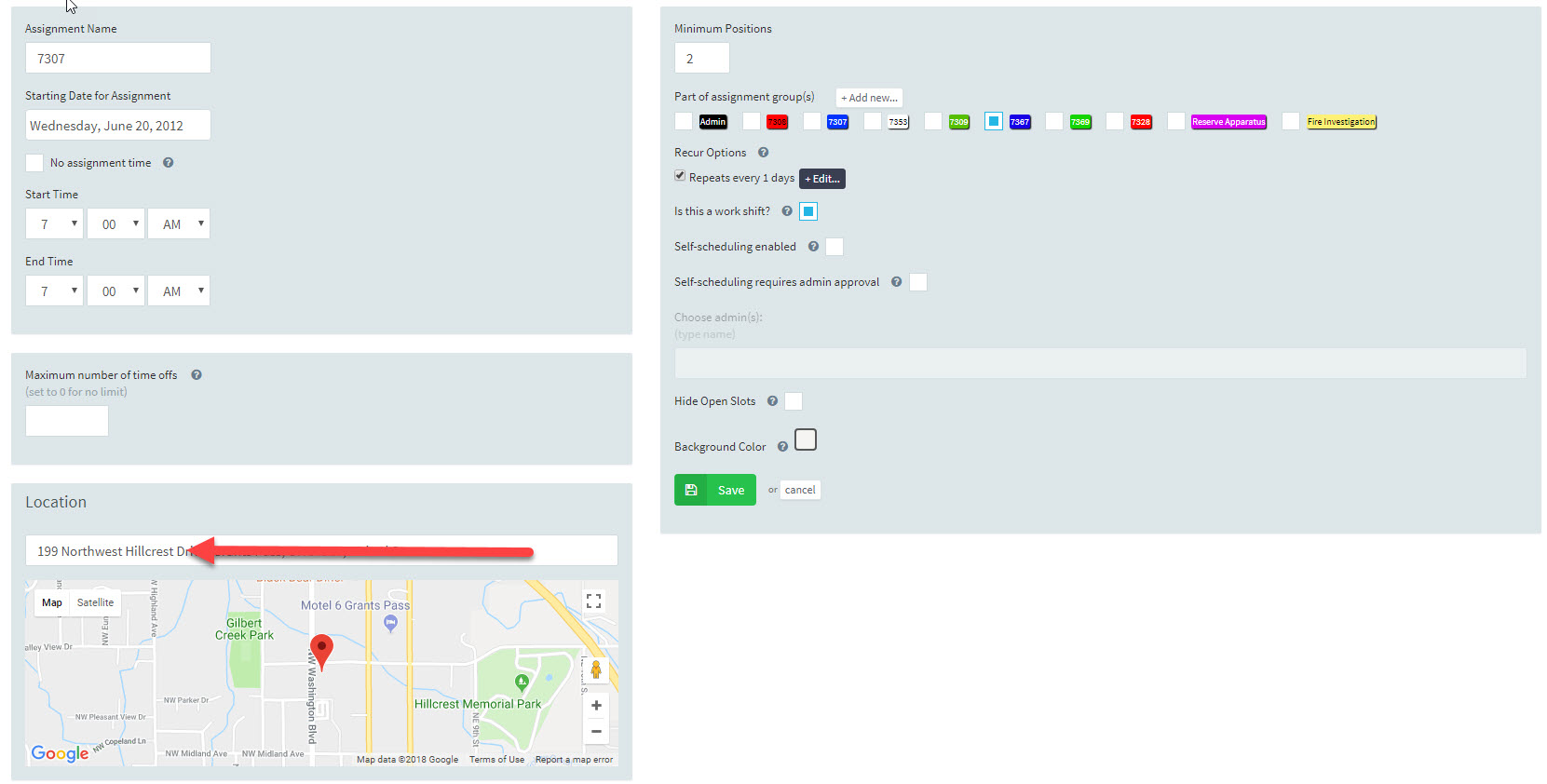1547x784 pixels.
Task: Check the No assignment time box
Action: pos(34,163)
